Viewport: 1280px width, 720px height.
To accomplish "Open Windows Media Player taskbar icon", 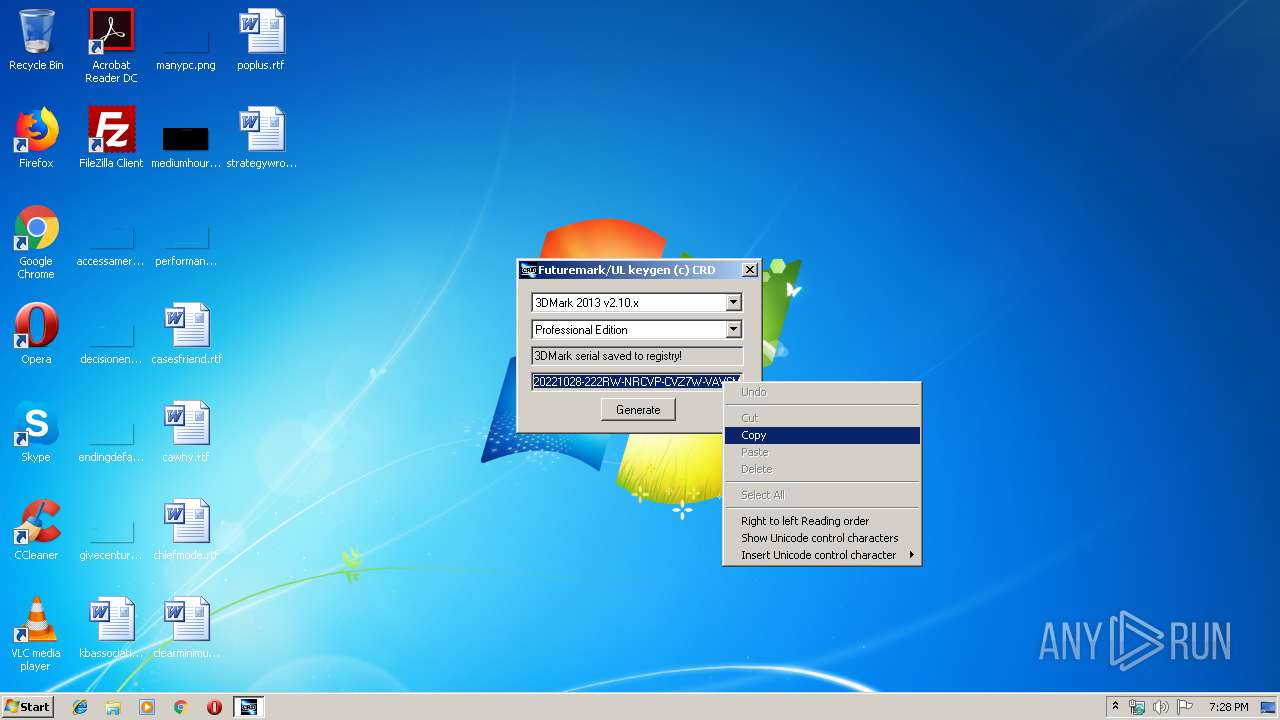I will click(x=147, y=707).
